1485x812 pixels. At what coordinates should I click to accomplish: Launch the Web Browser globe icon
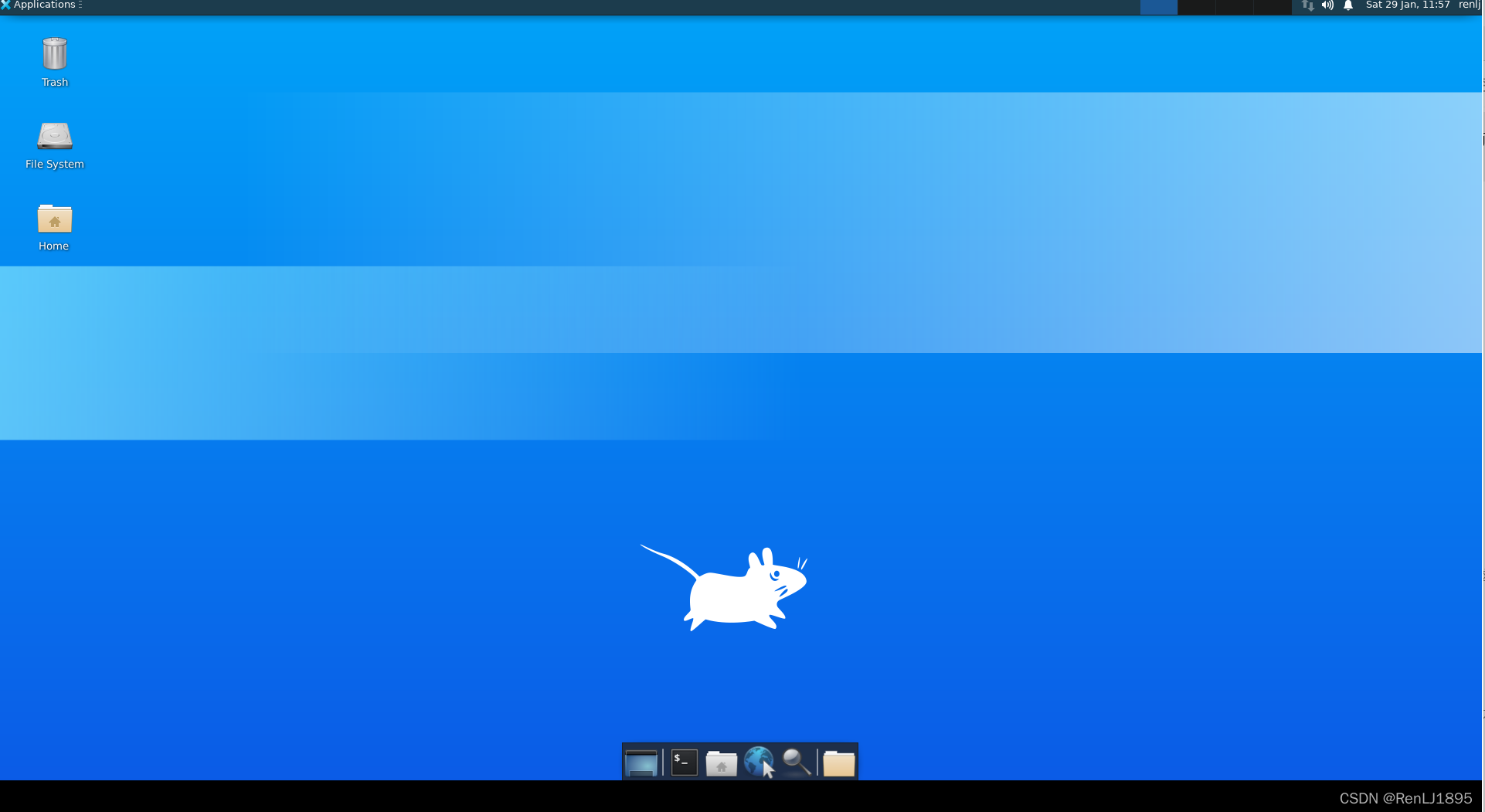pos(759,762)
